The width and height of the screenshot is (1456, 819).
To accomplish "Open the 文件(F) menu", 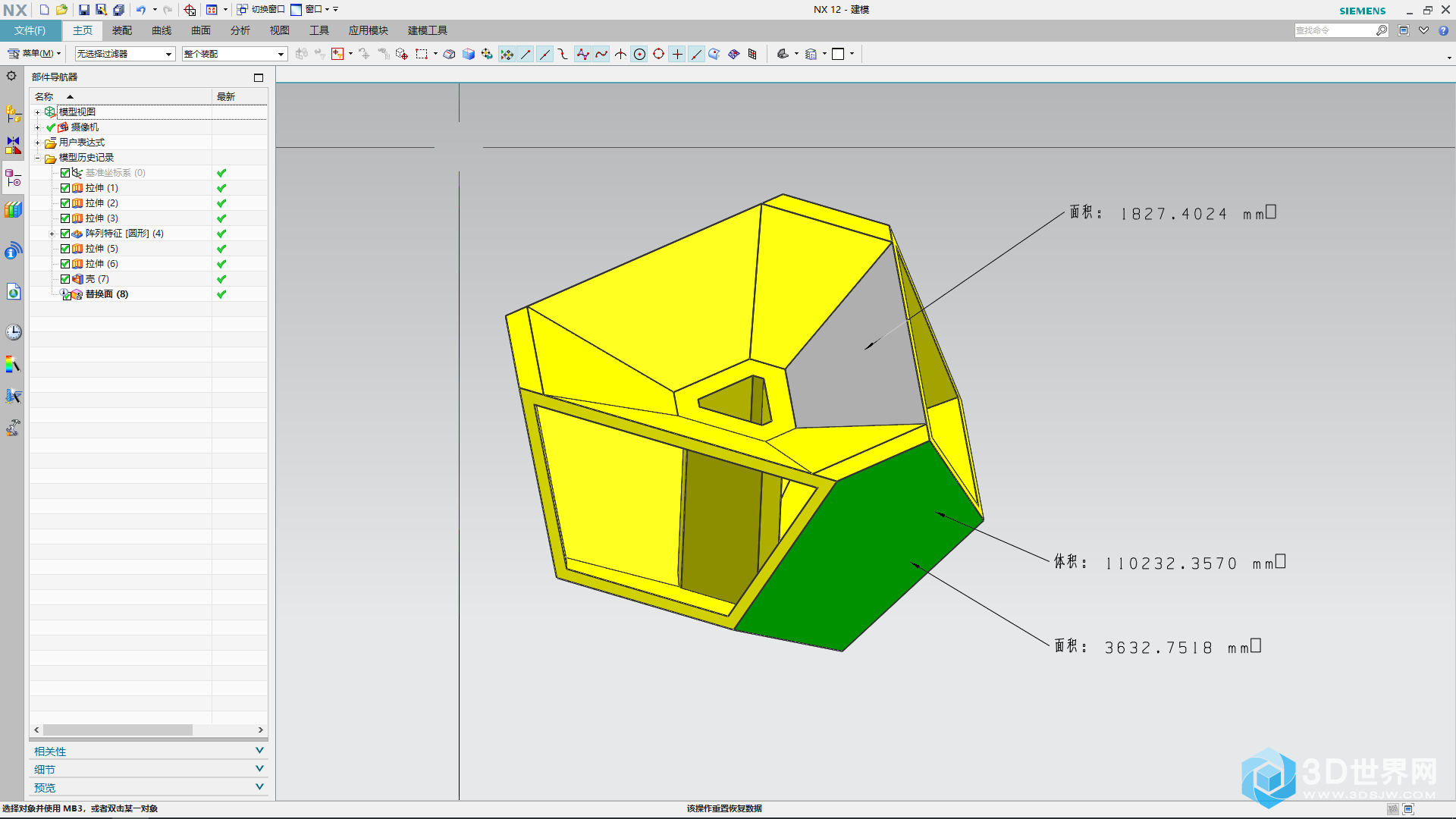I will [30, 30].
